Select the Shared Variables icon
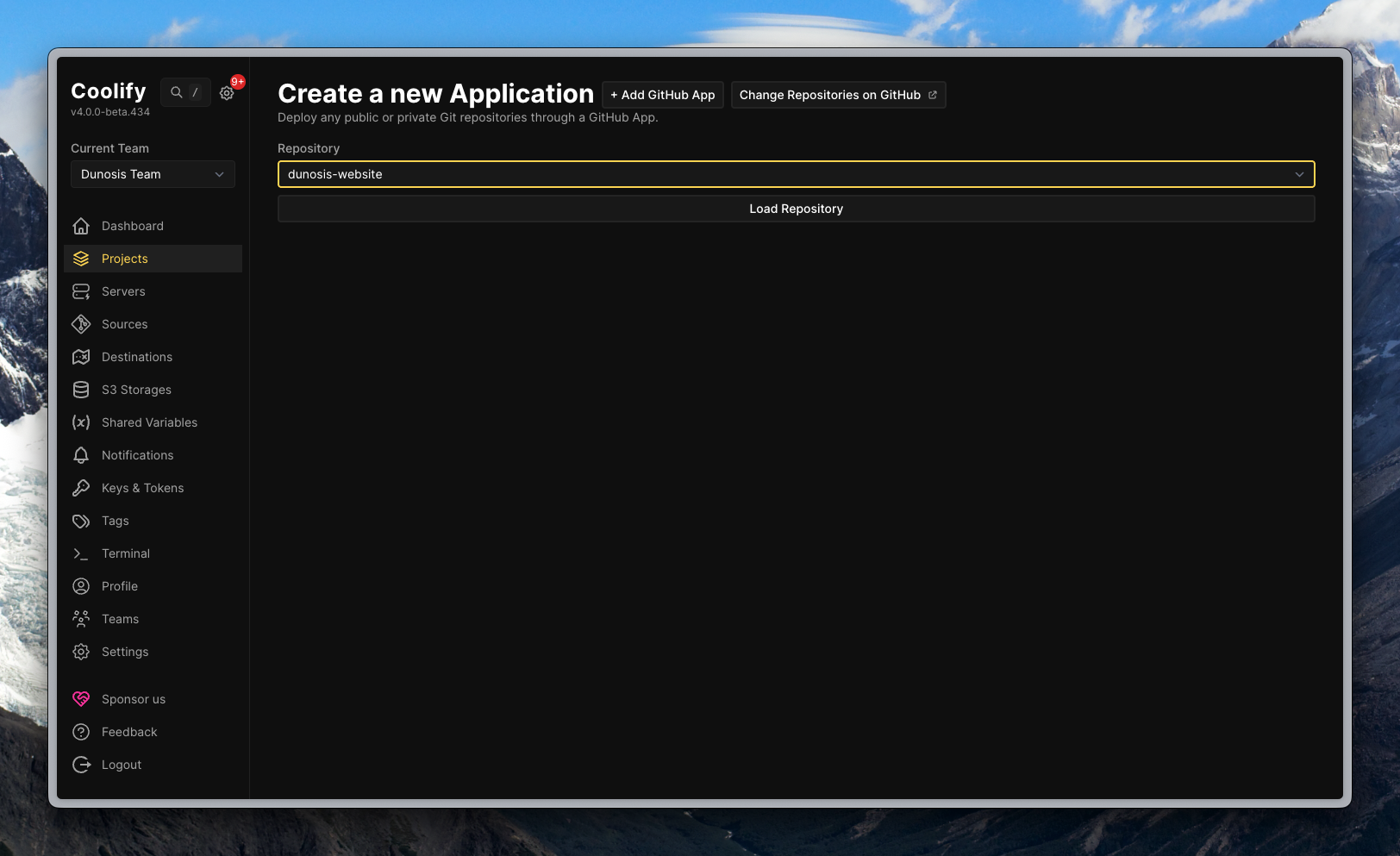Viewport: 1400px width, 856px height. coord(81,422)
